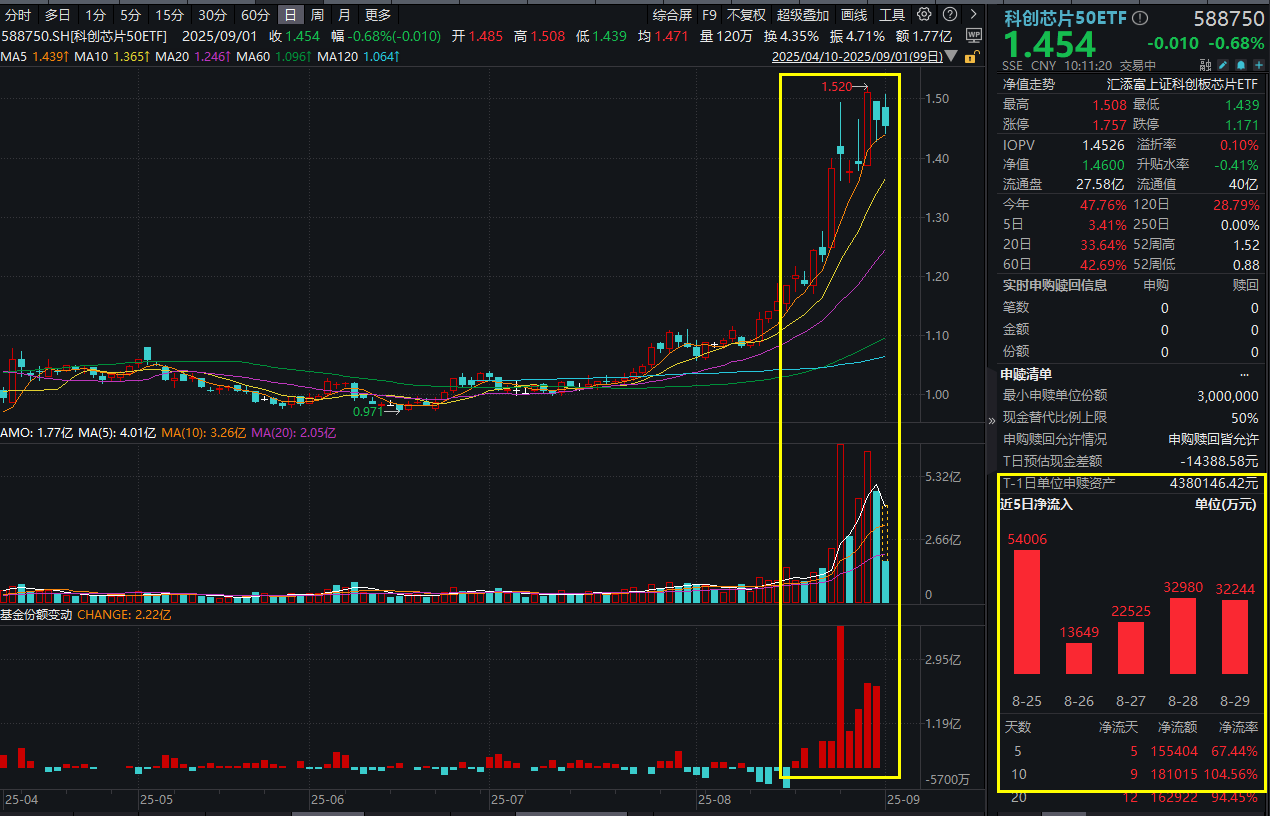Select the 周 weekly period tab
Viewport: 1270px width, 816px height.
point(317,15)
